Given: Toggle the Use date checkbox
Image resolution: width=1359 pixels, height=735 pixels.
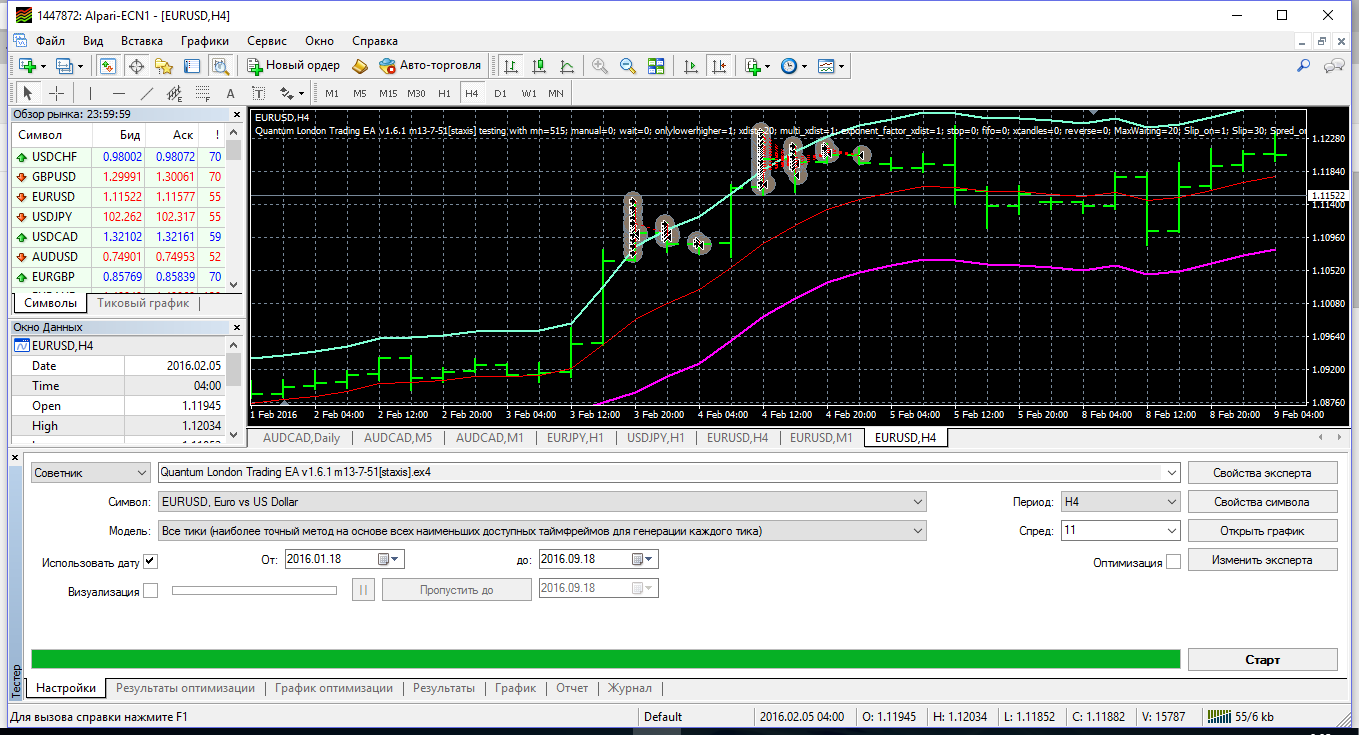Looking at the screenshot, I should click(x=151, y=561).
